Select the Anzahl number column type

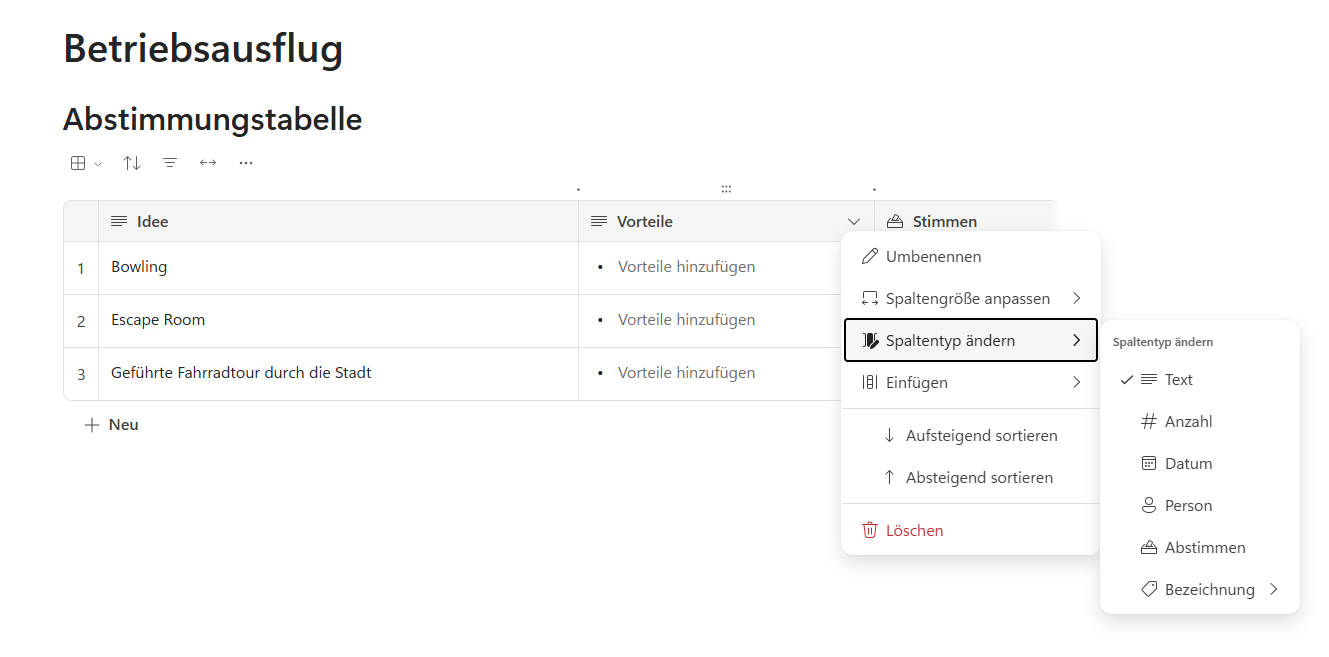tap(1188, 422)
